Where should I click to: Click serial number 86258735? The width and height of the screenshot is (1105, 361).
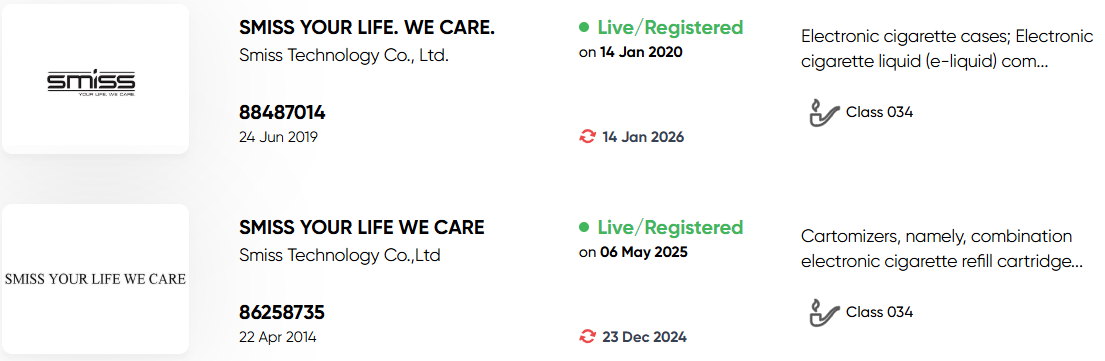282,312
